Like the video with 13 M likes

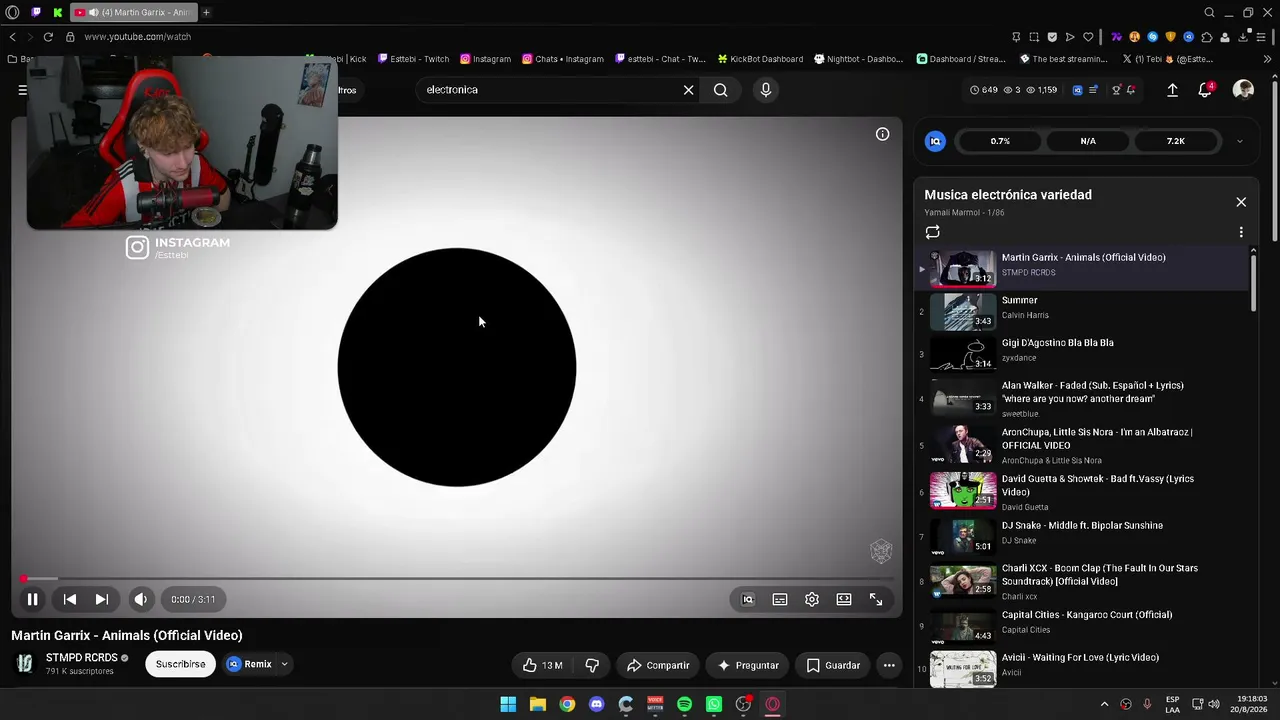tap(542, 665)
